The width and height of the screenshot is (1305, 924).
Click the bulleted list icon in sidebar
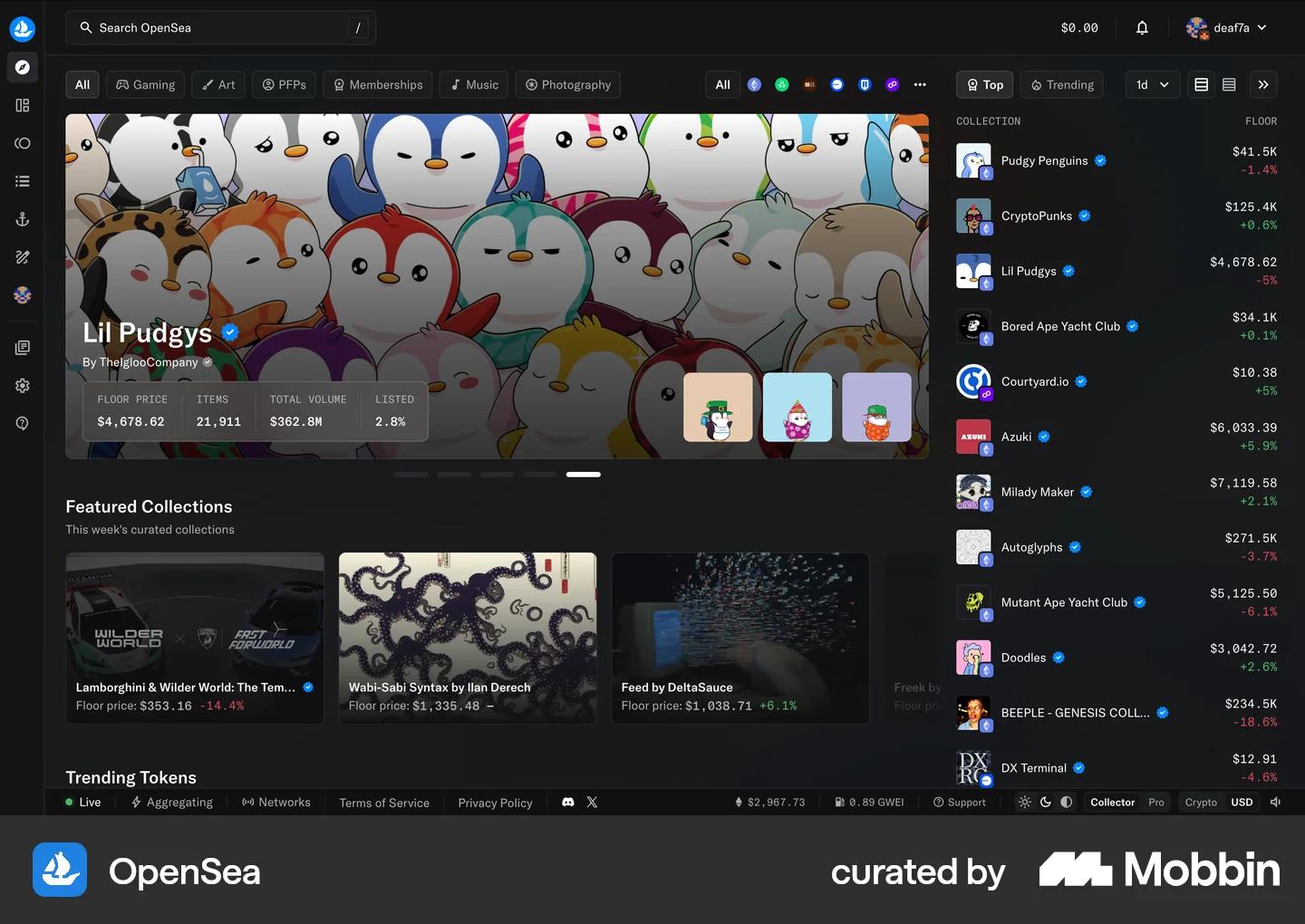tap(23, 181)
